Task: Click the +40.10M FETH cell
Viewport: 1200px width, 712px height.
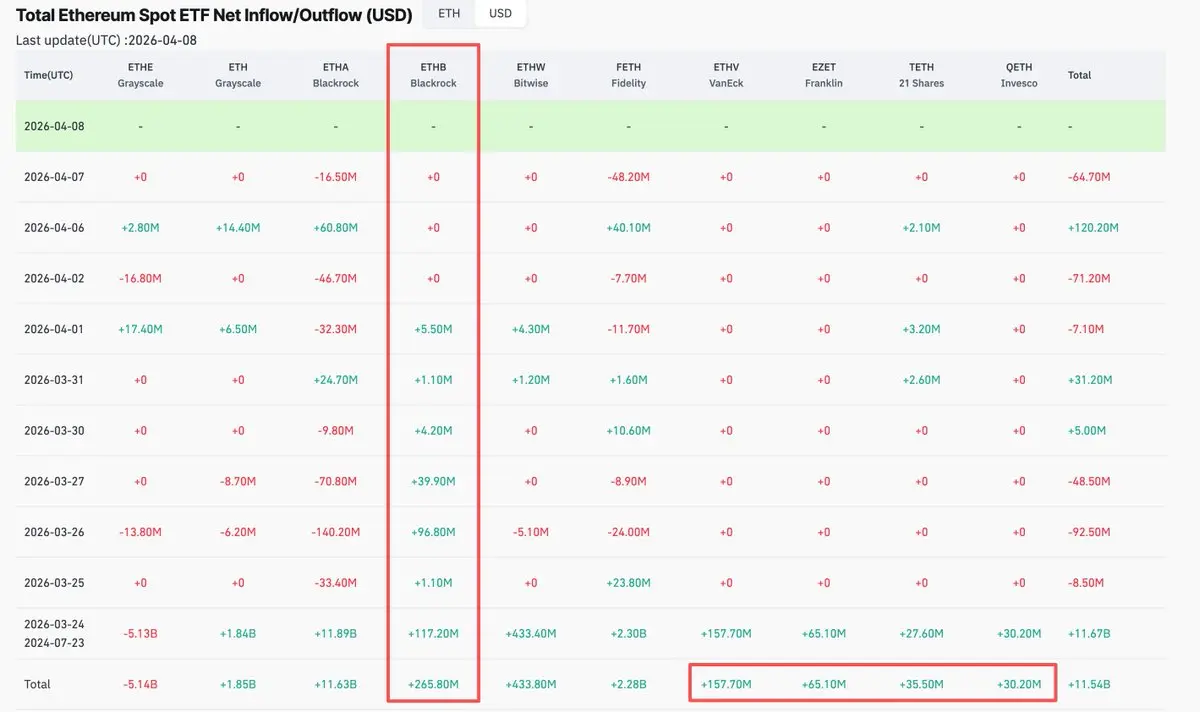Action: (x=628, y=228)
